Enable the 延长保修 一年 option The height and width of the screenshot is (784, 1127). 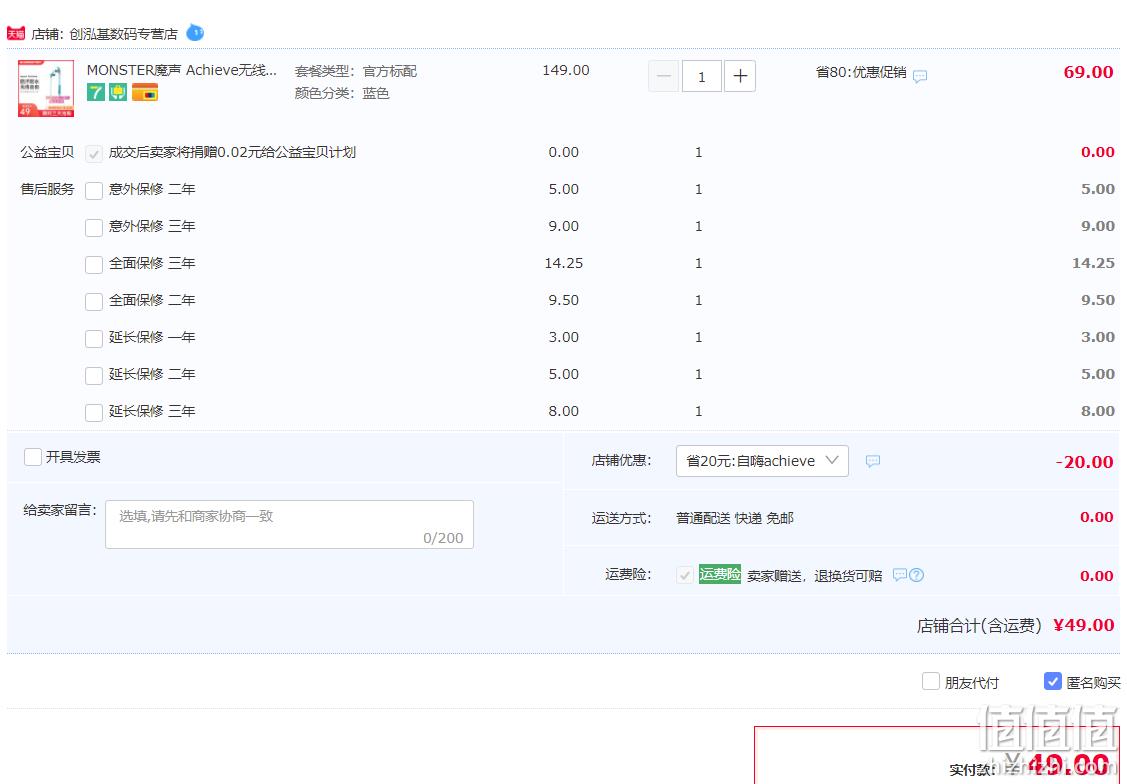coord(94,338)
